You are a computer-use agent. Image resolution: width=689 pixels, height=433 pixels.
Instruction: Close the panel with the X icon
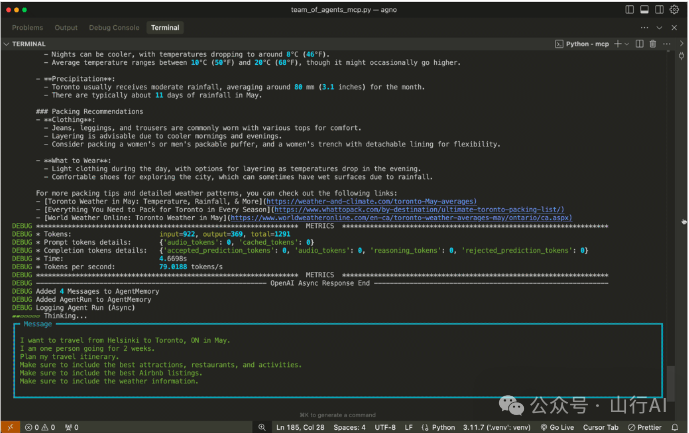[676, 28]
